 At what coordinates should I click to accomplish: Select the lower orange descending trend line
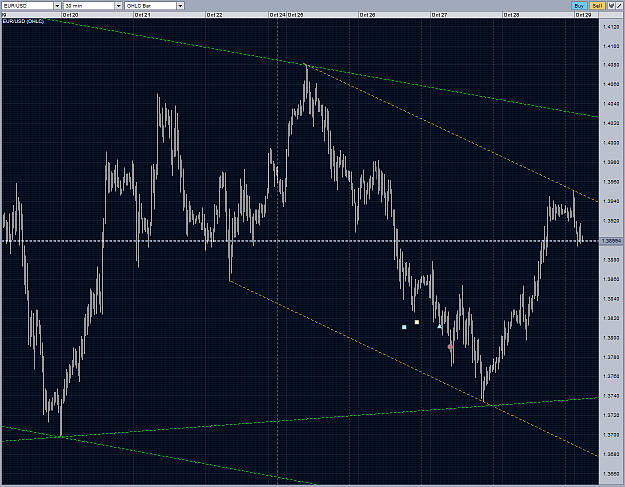click(415, 369)
